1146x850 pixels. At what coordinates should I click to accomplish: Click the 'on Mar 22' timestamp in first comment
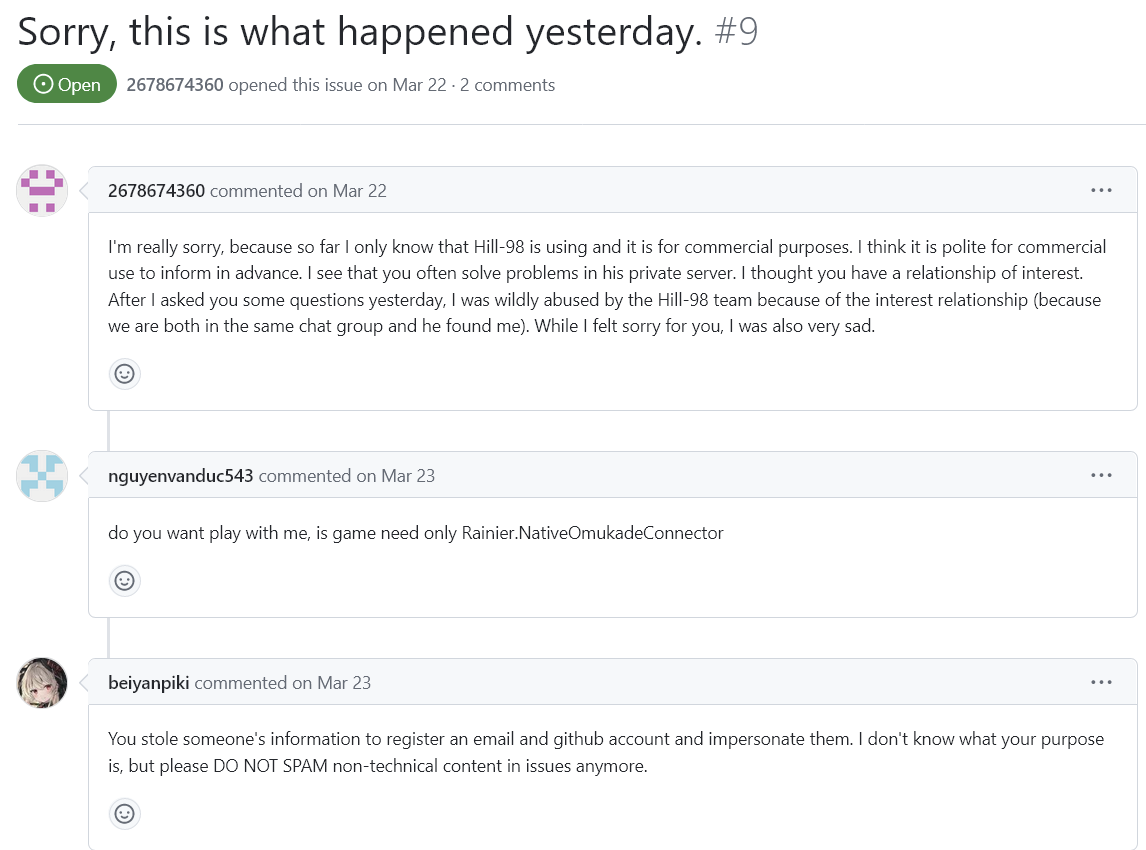[x=347, y=191]
